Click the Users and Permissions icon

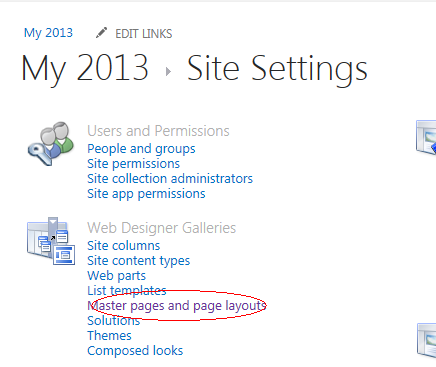pos(51,143)
